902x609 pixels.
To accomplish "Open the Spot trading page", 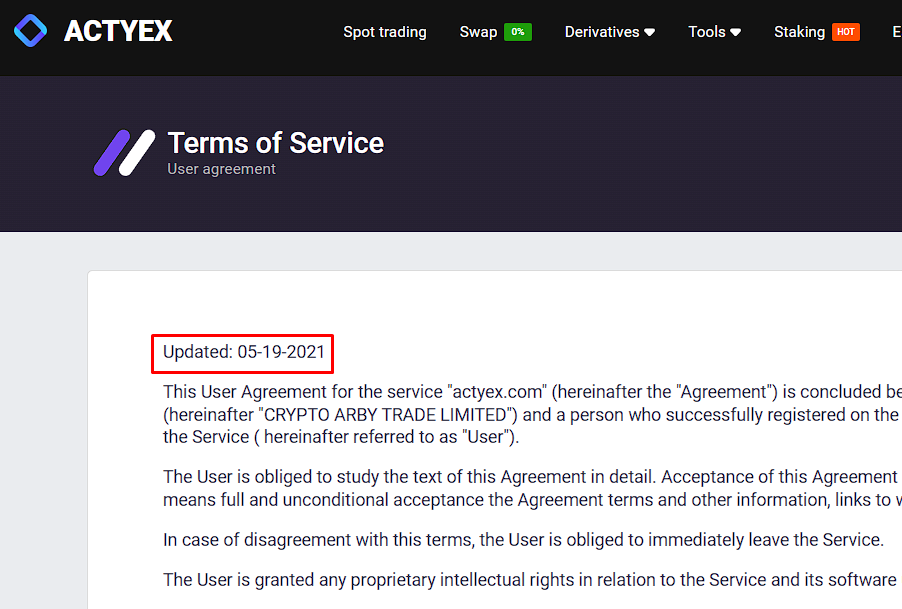I will [385, 32].
